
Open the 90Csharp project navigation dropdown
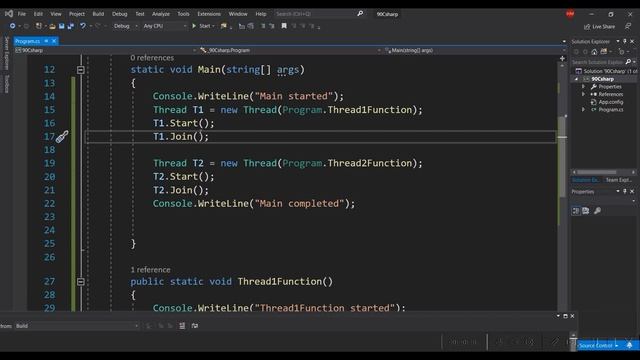point(106,51)
